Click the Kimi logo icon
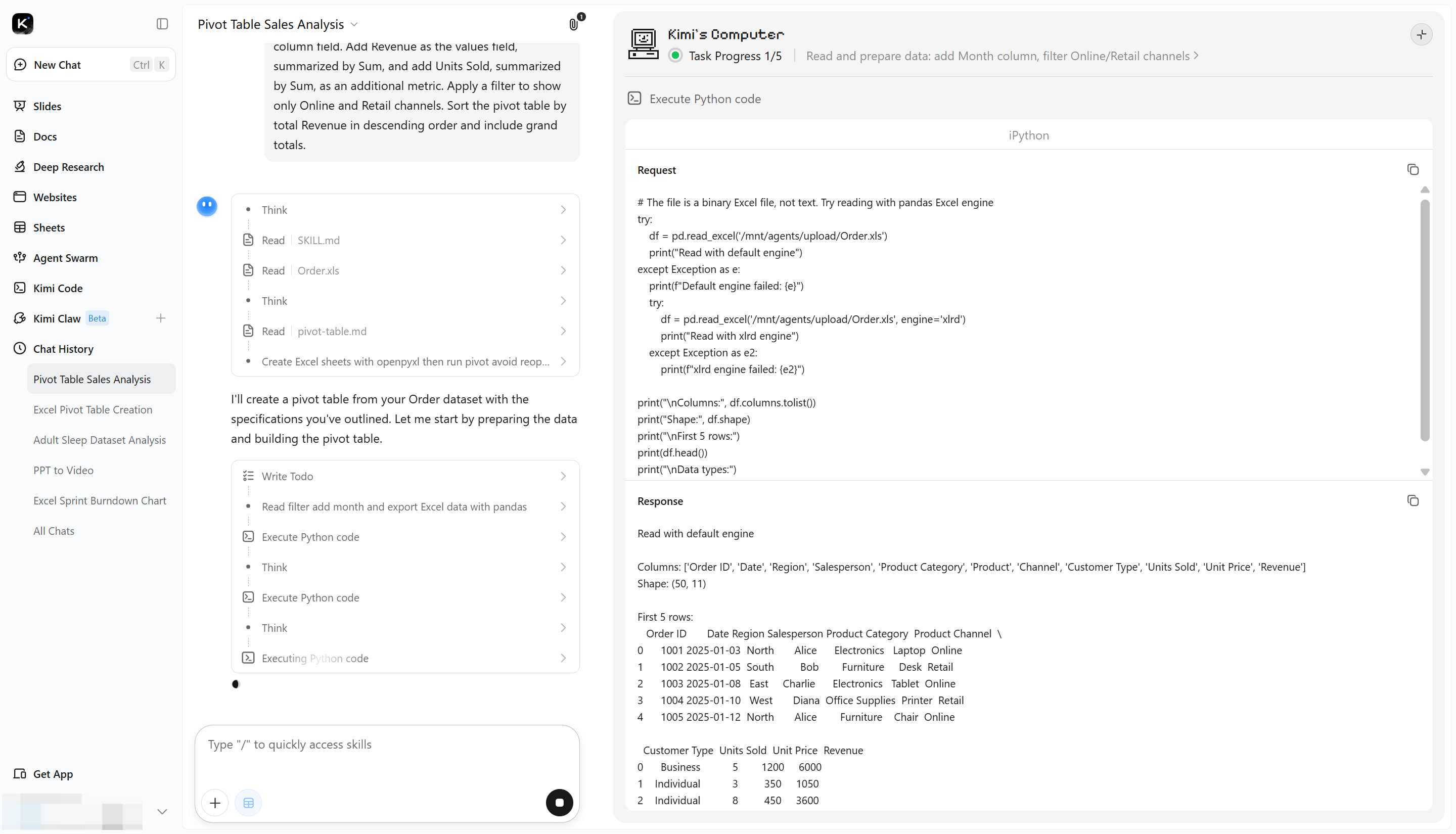 pyautogui.click(x=23, y=23)
